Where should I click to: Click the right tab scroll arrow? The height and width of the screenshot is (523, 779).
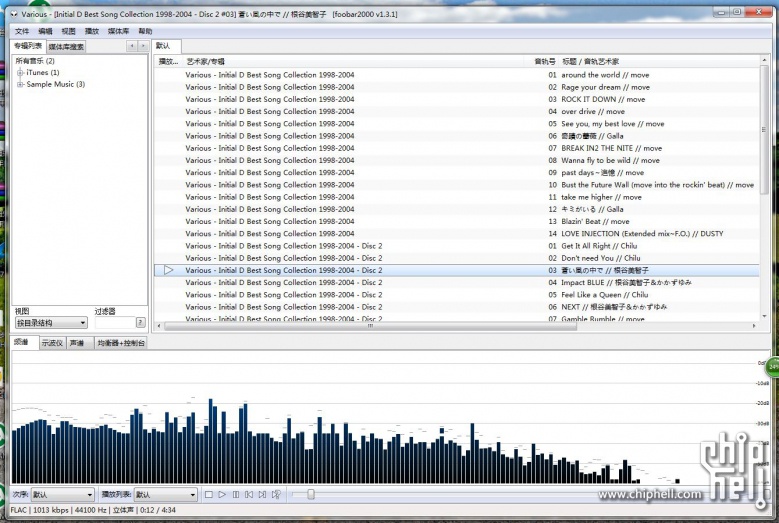pyautogui.click(x=143, y=46)
